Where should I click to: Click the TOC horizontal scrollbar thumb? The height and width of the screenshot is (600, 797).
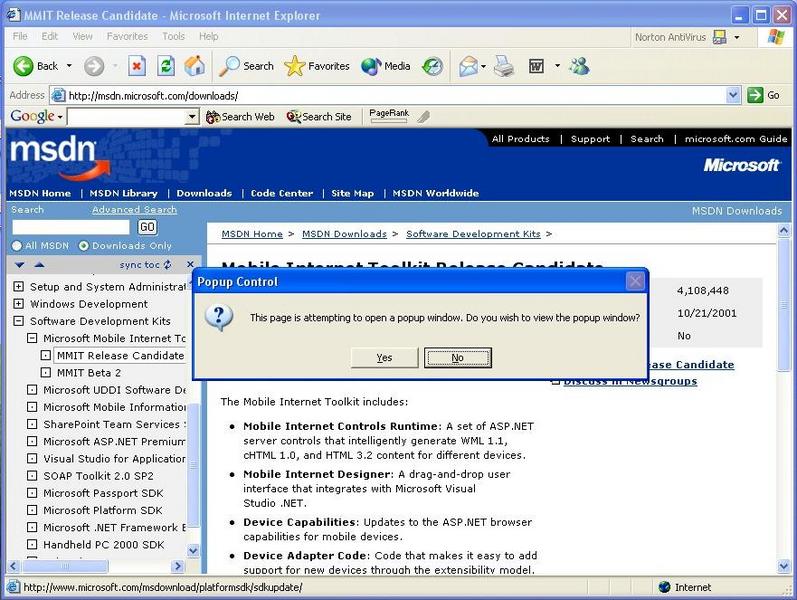[65, 566]
